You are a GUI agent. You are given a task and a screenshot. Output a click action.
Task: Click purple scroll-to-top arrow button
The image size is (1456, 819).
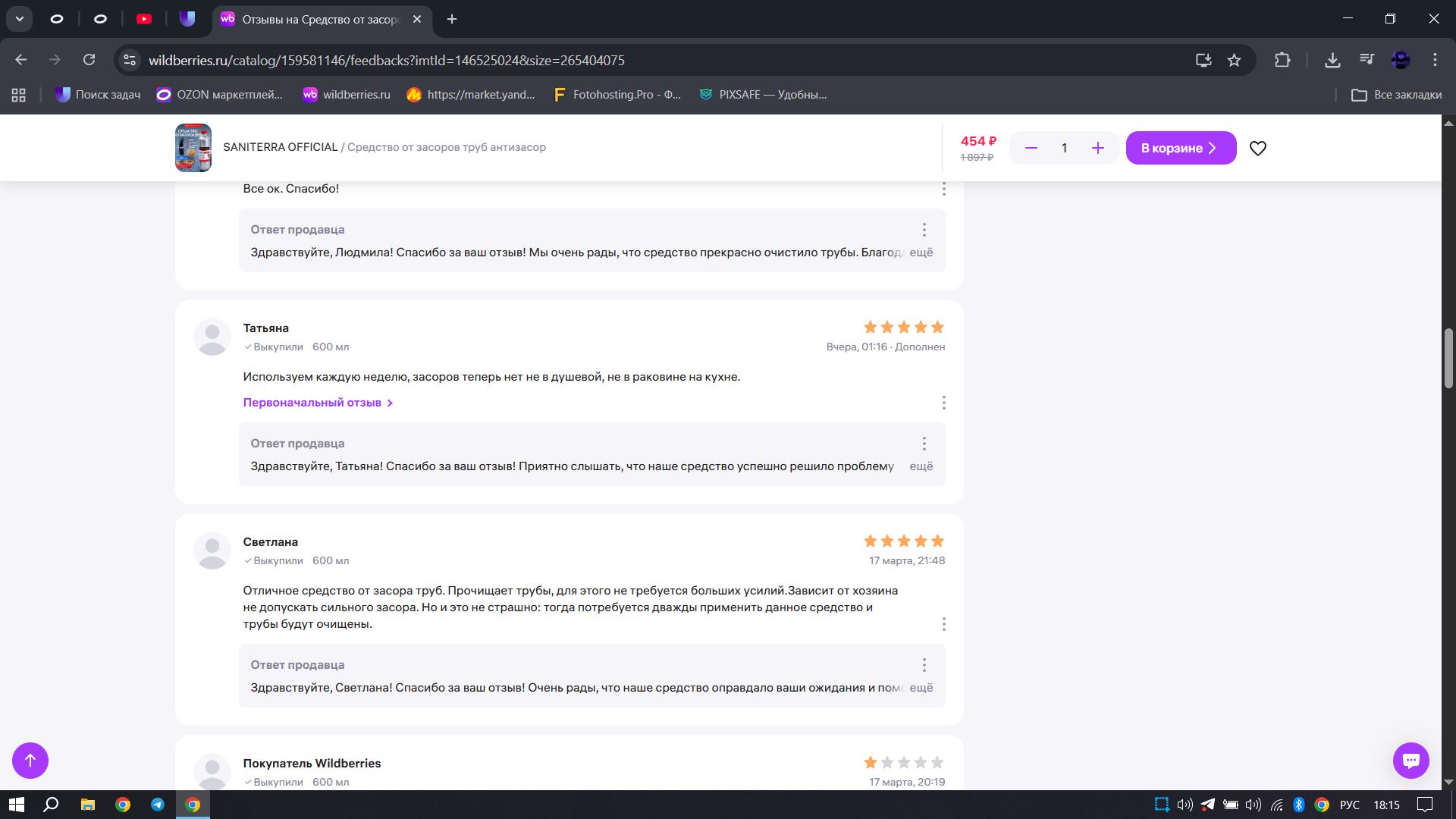[30, 760]
